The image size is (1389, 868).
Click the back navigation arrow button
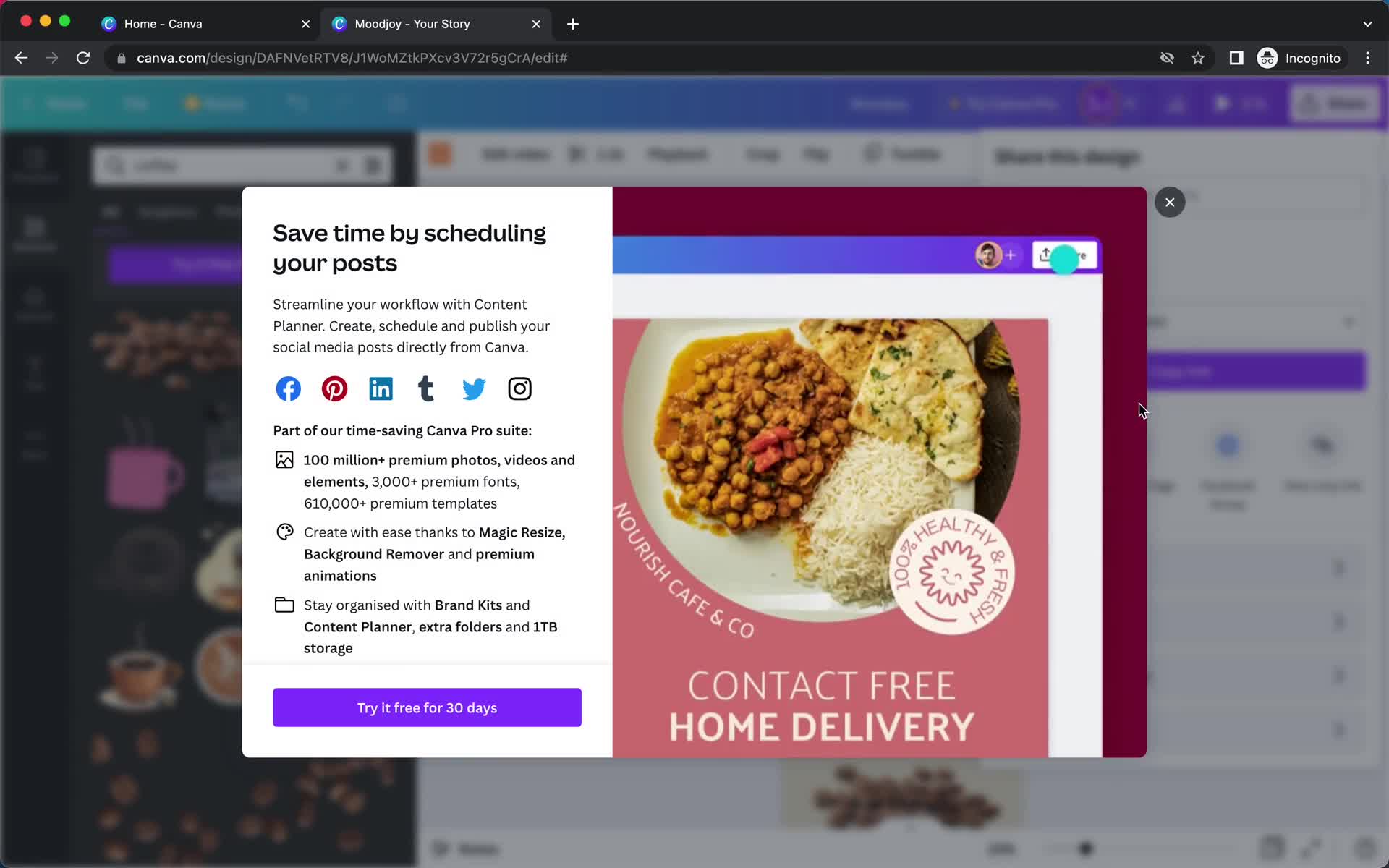pos(20,58)
